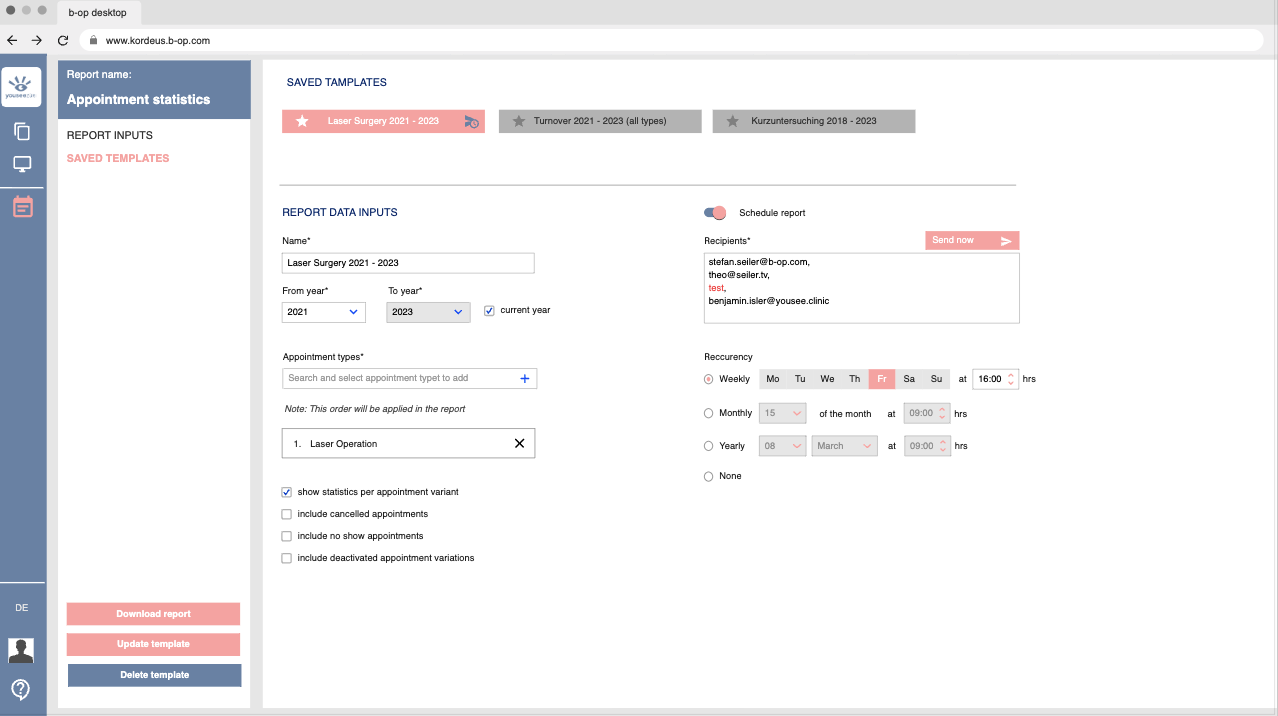Click the user profile avatar icon

21,650
